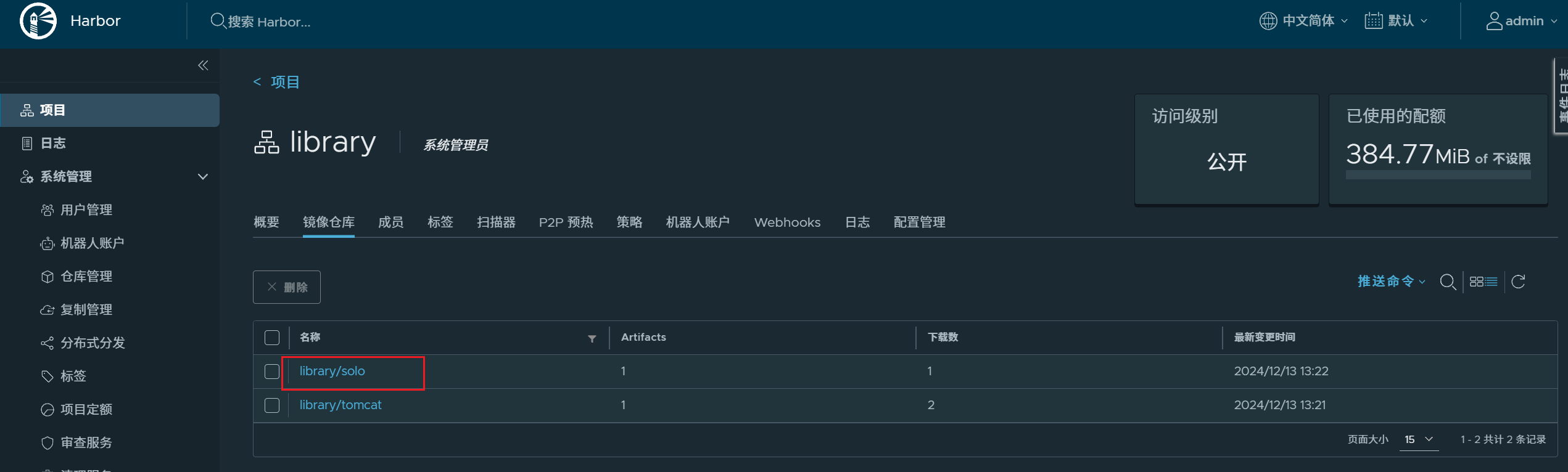Open the event log side panel tab

click(1561, 96)
